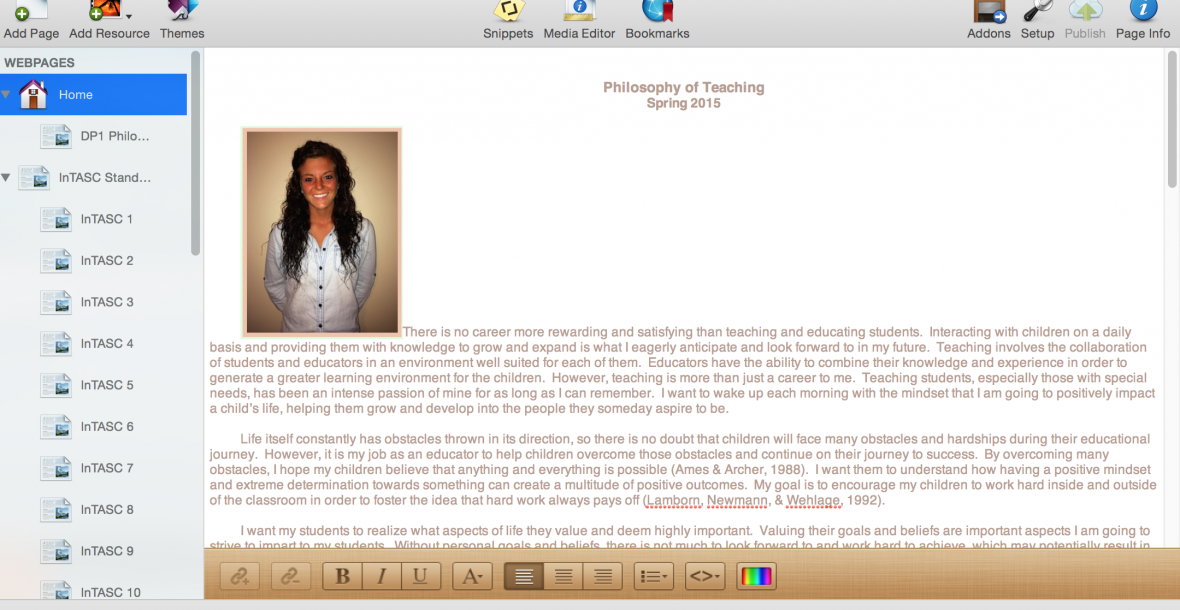
Task: Select the InTASC 5 page
Action: point(106,385)
